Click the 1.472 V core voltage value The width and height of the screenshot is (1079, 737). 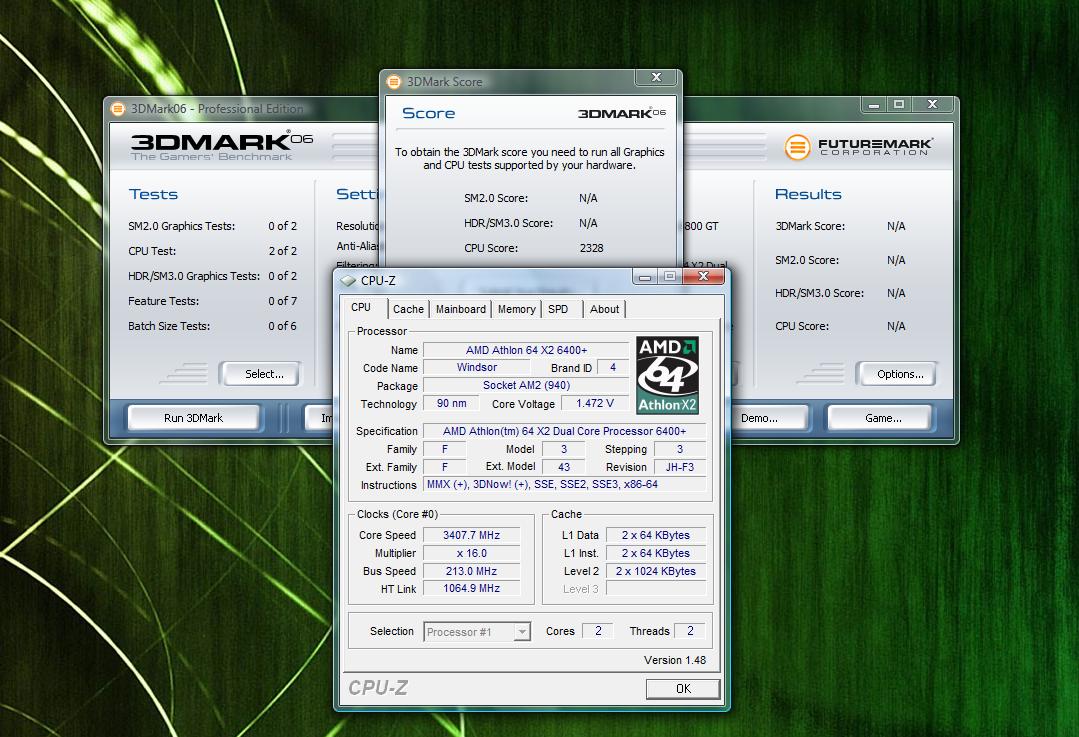(x=595, y=403)
